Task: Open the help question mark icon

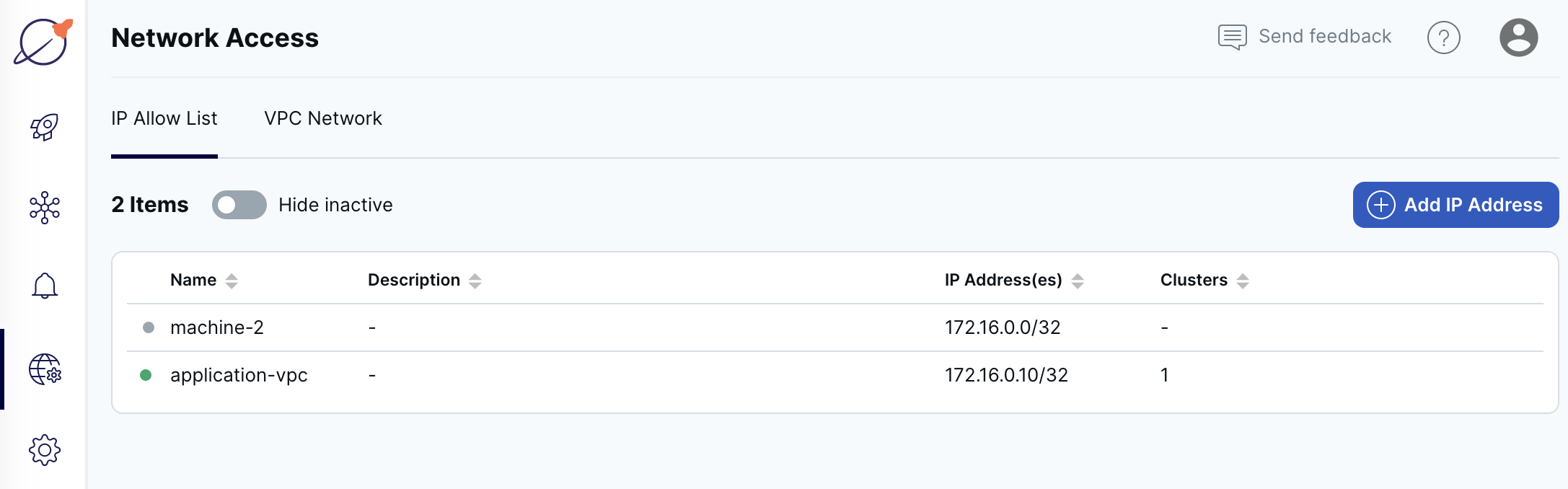Action: (x=1443, y=38)
